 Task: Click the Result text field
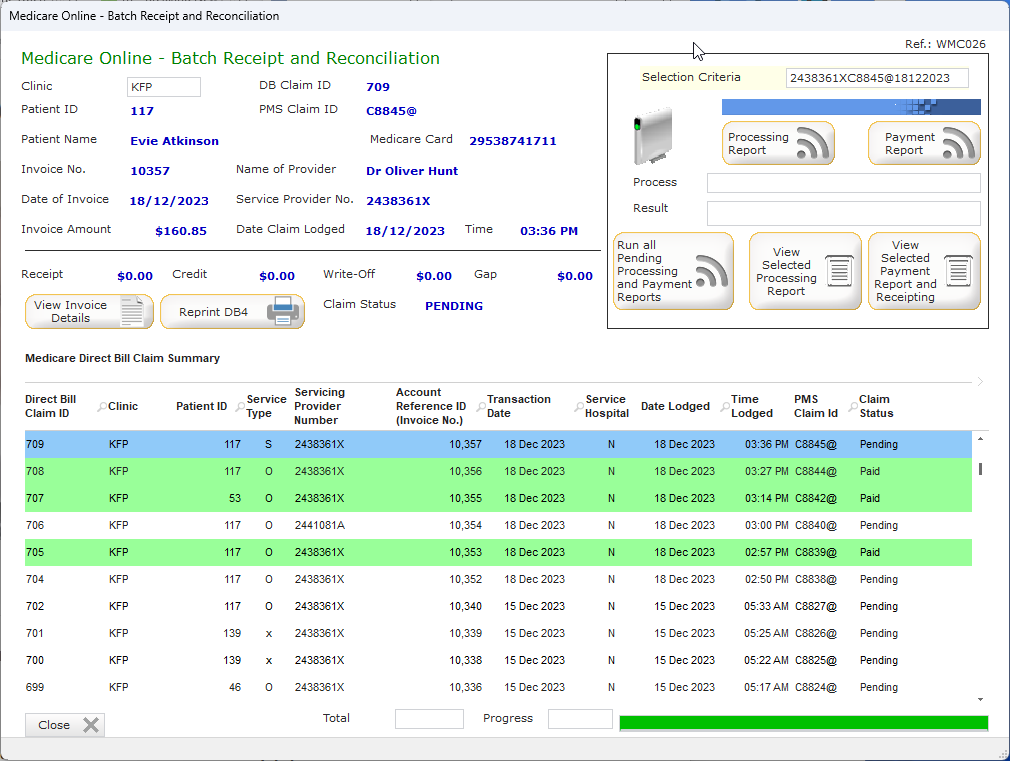pyautogui.click(x=844, y=213)
